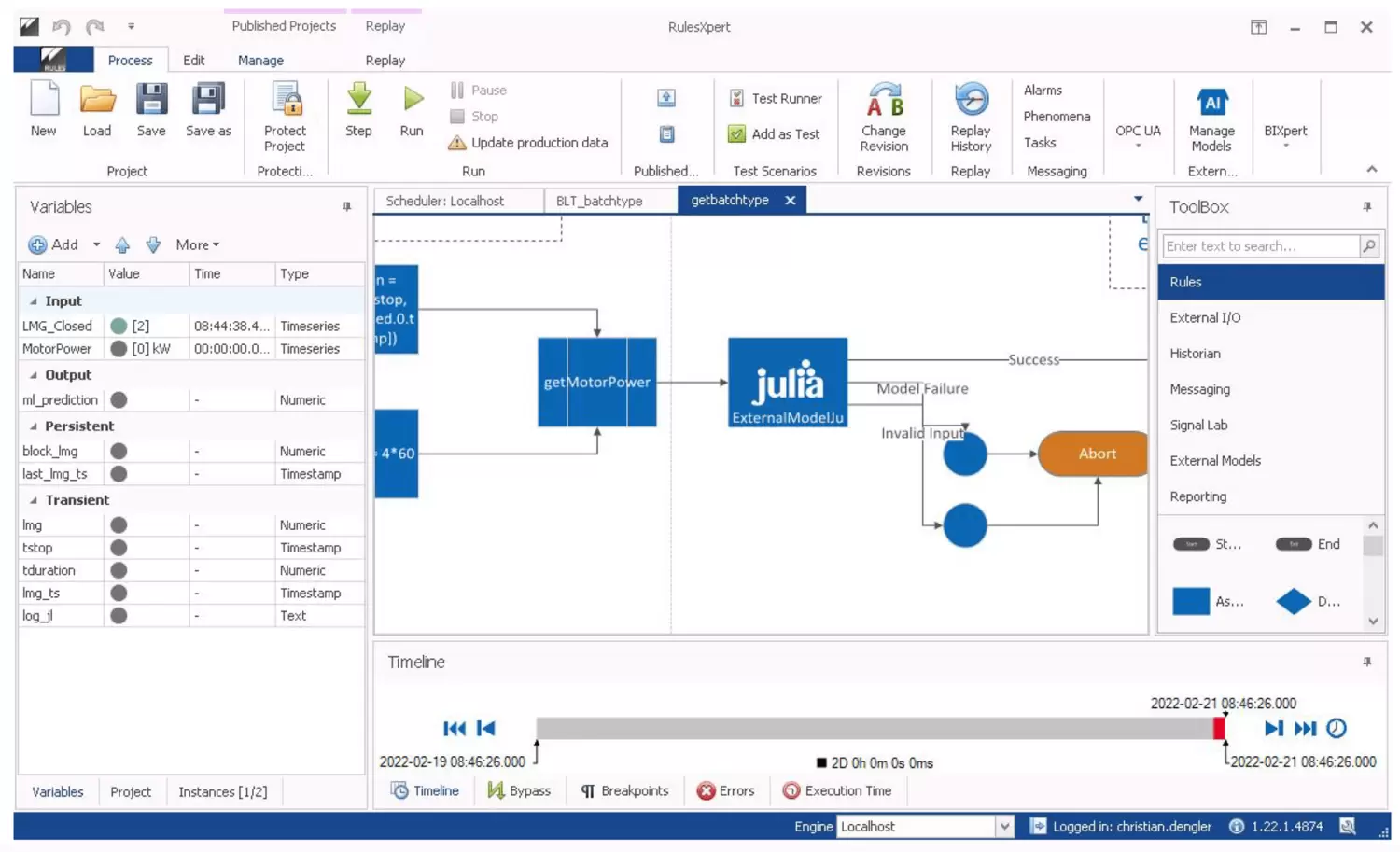Run the process
The width and height of the screenshot is (1400, 852).
(x=412, y=110)
